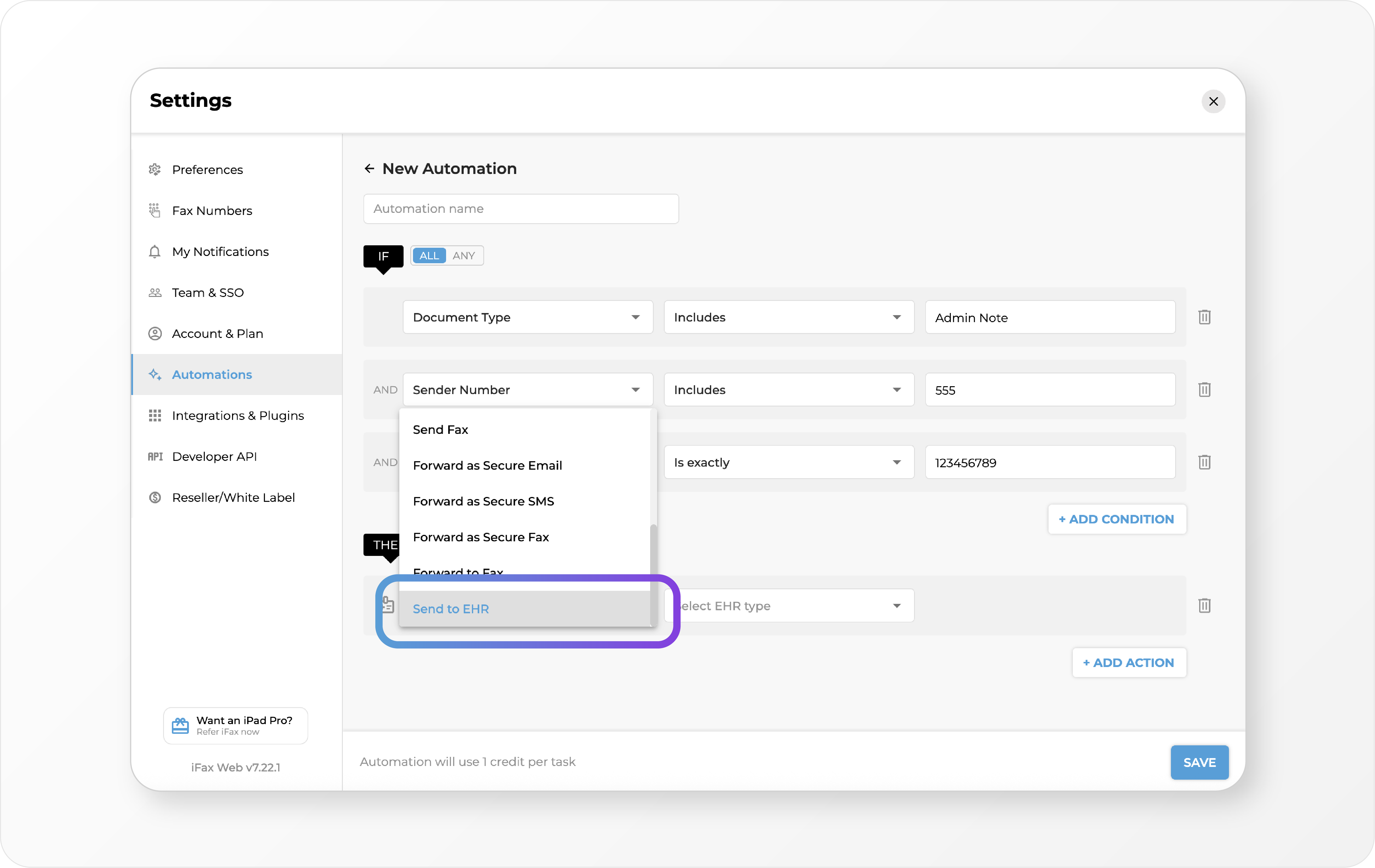Open Preferences via gear icon

pyautogui.click(x=155, y=170)
